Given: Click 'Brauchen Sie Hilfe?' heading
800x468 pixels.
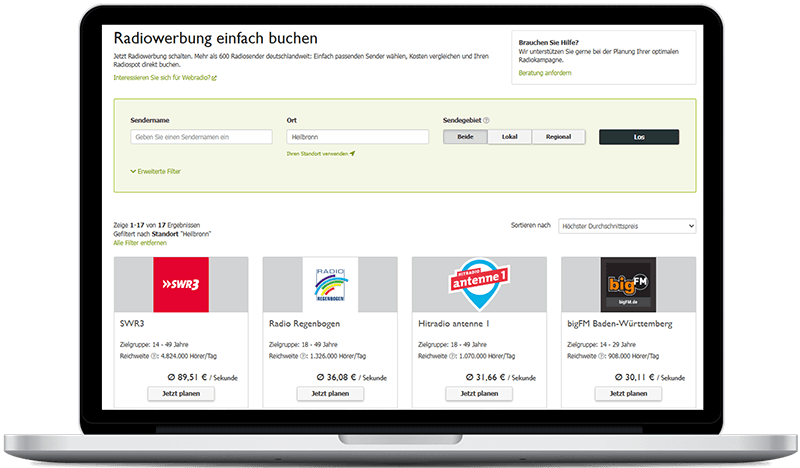Looking at the screenshot, I should tap(548, 42).
